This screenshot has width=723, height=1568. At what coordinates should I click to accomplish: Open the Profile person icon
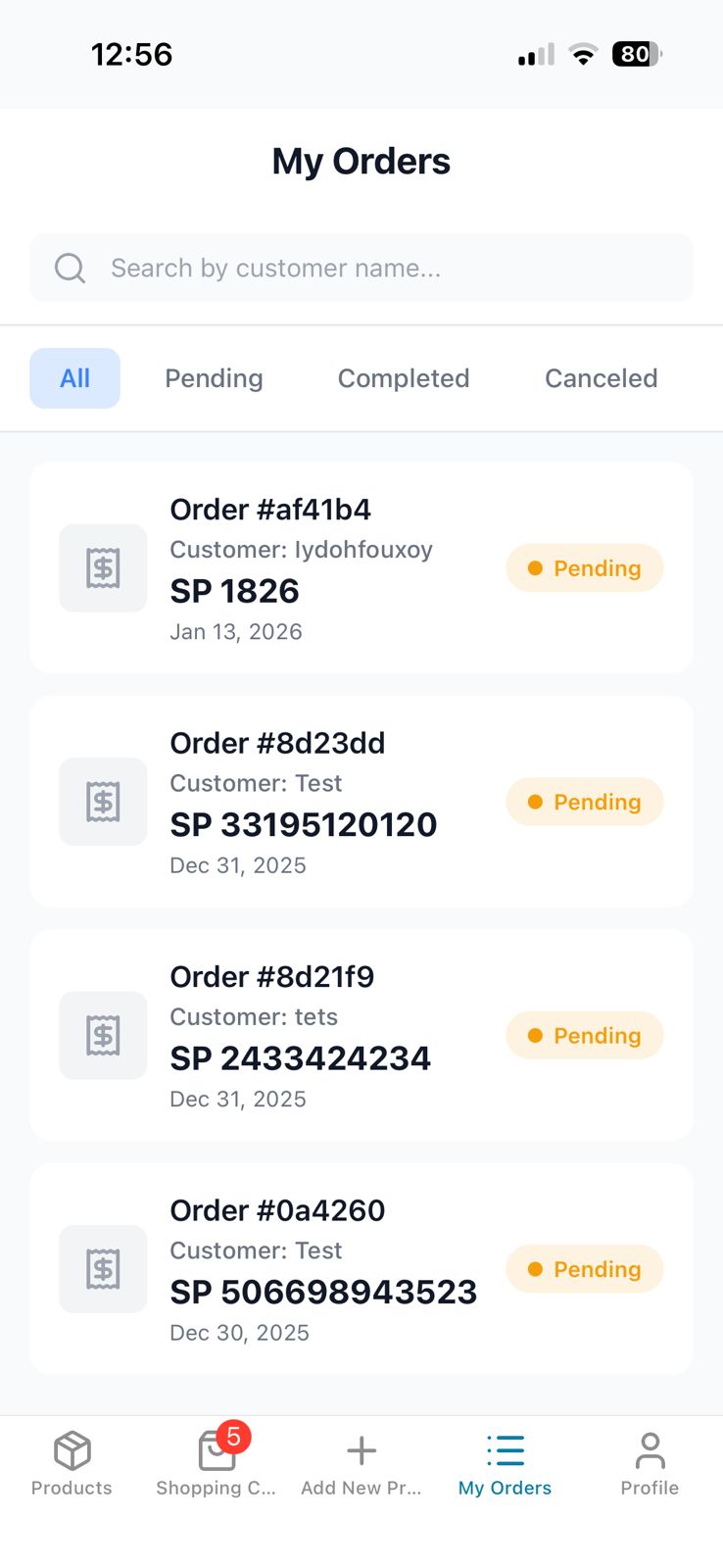(650, 1450)
